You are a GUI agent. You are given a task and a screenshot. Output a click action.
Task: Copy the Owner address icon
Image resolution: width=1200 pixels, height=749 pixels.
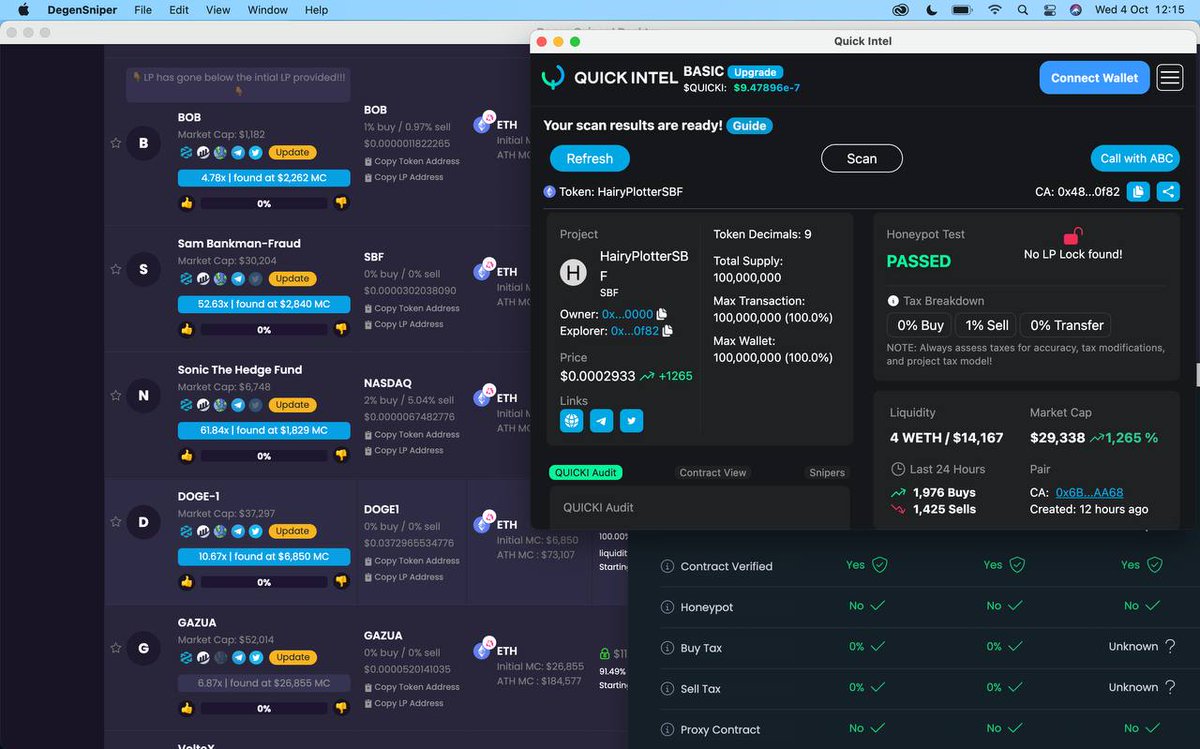pos(662,314)
